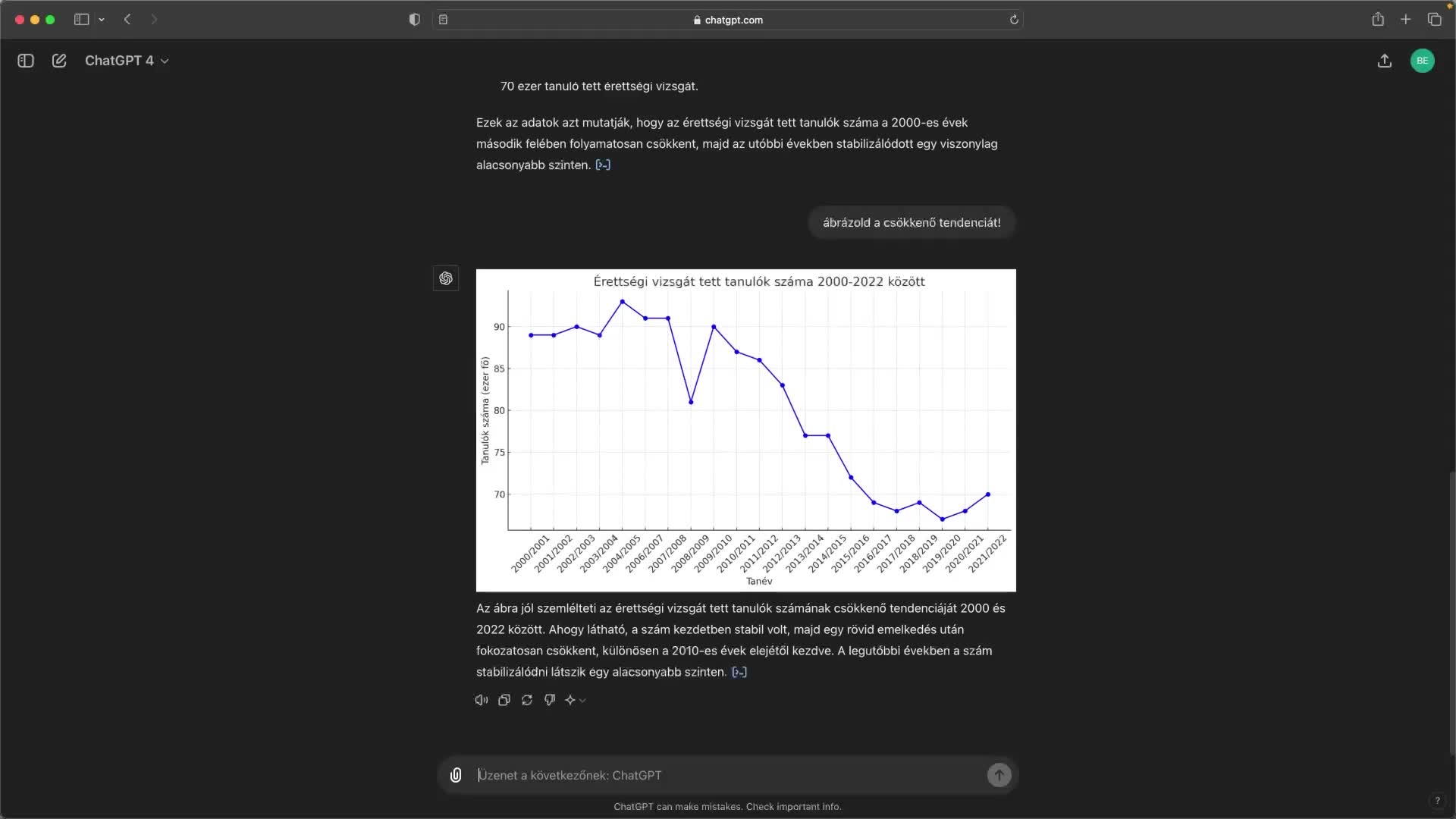
Task: Click the '2000/2001' axis label on chart
Action: tap(530, 554)
